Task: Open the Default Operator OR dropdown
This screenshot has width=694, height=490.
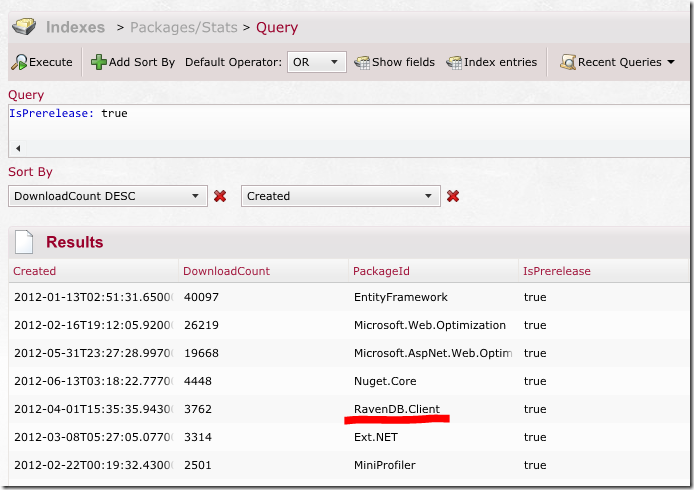Action: click(316, 62)
